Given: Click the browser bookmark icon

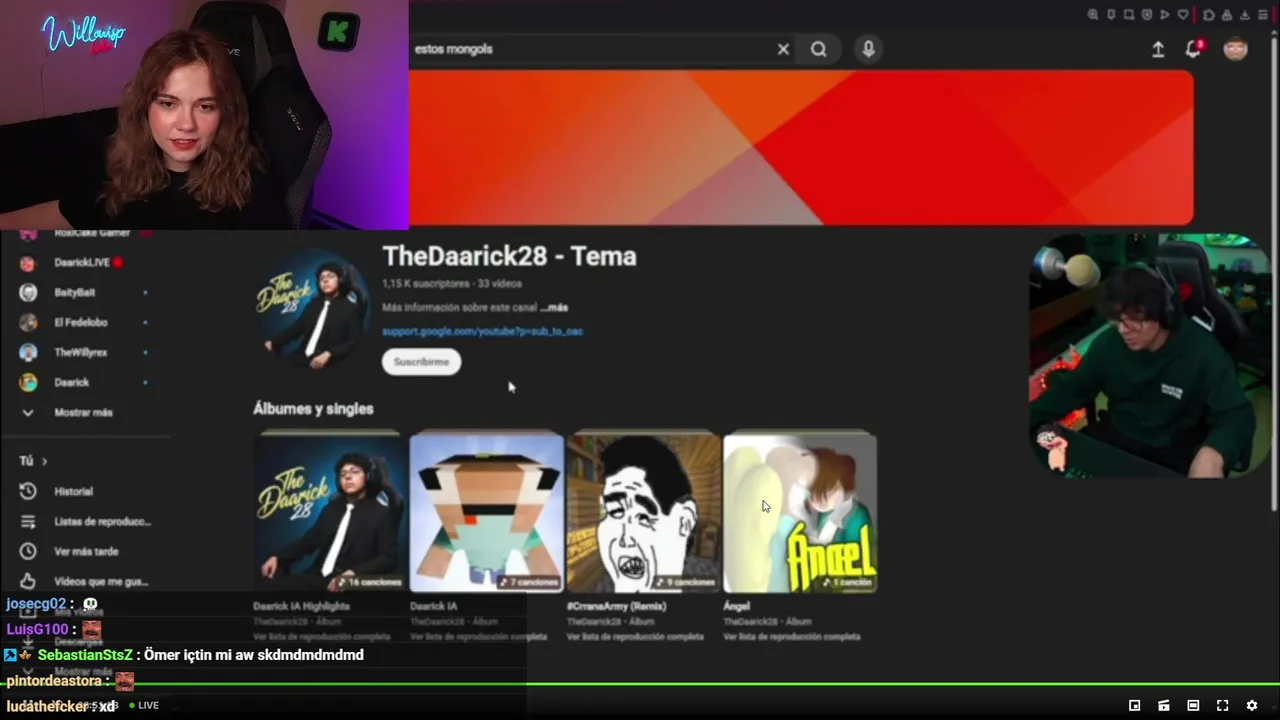Looking at the screenshot, I should 1111,14.
